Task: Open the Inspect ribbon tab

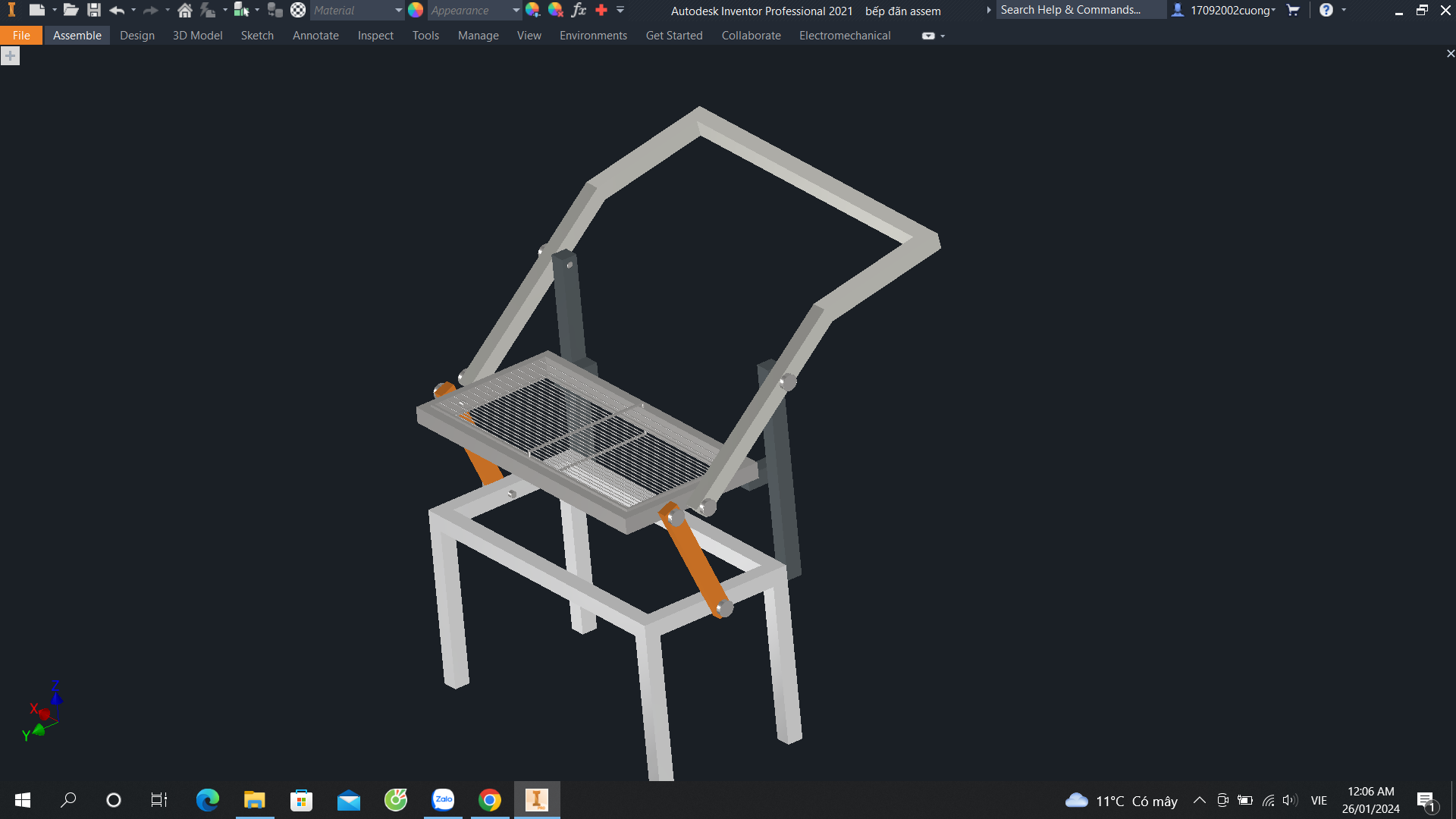Action: pos(375,36)
